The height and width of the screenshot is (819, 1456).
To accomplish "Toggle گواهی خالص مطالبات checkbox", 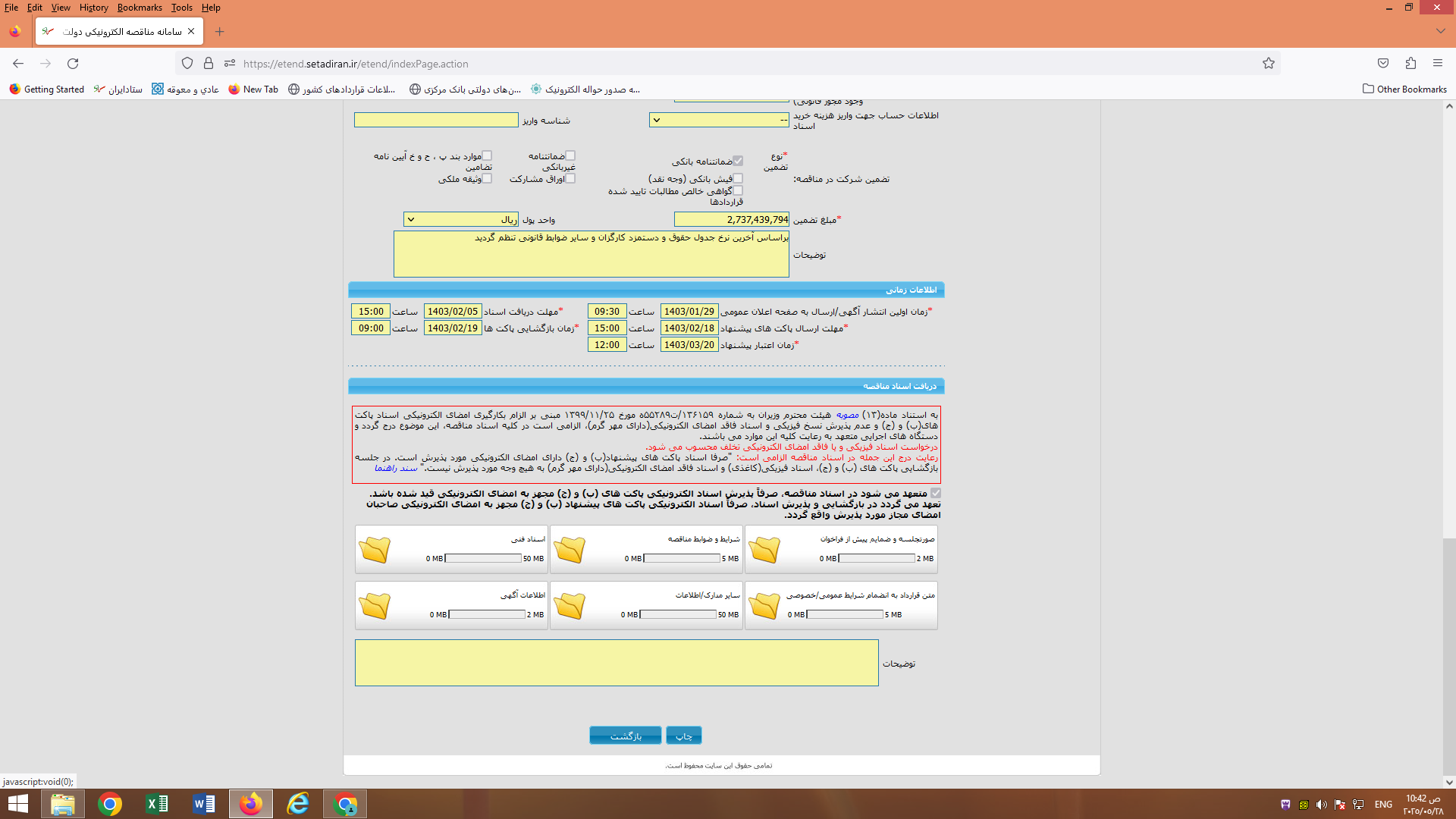I will pyautogui.click(x=738, y=190).
